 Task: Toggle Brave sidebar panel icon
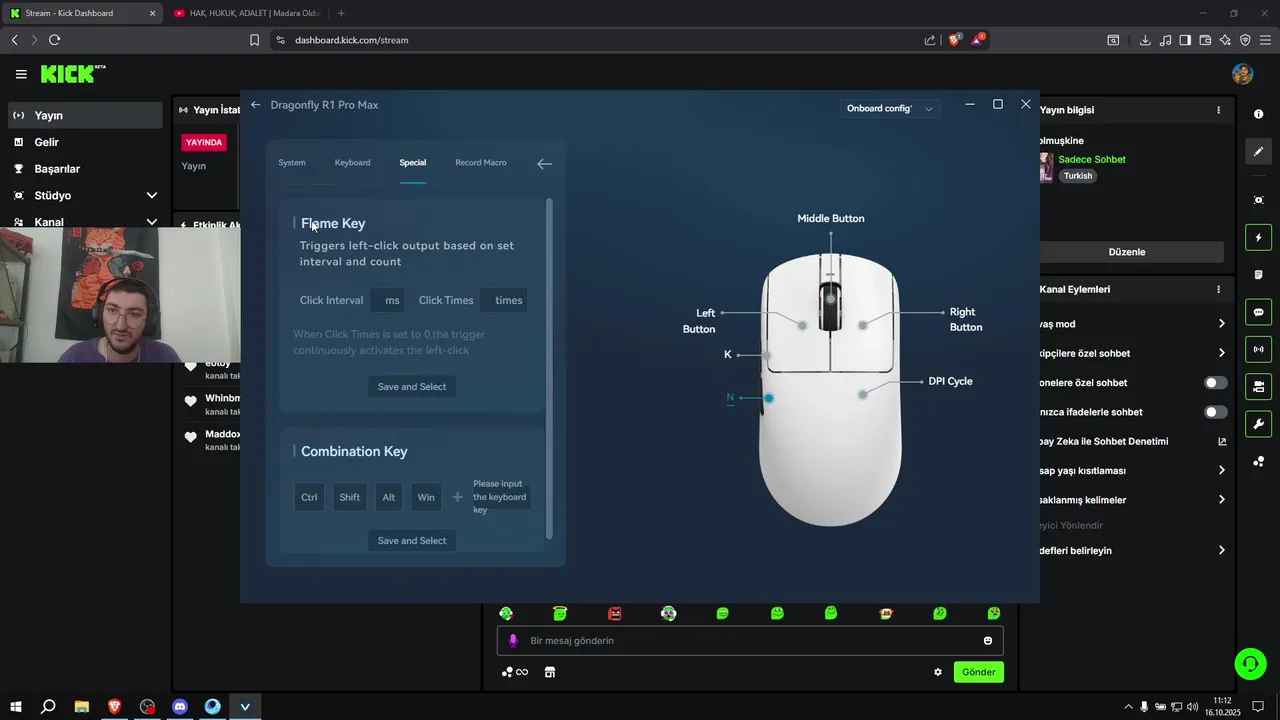point(1185,40)
